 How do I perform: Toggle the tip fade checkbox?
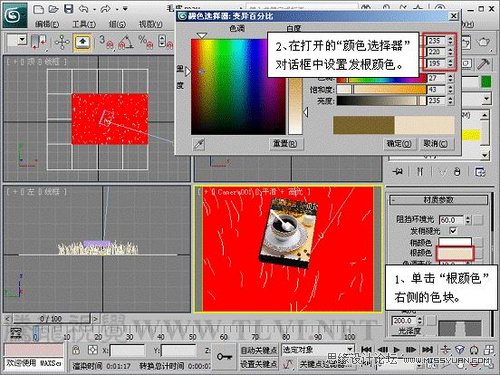tap(453, 230)
